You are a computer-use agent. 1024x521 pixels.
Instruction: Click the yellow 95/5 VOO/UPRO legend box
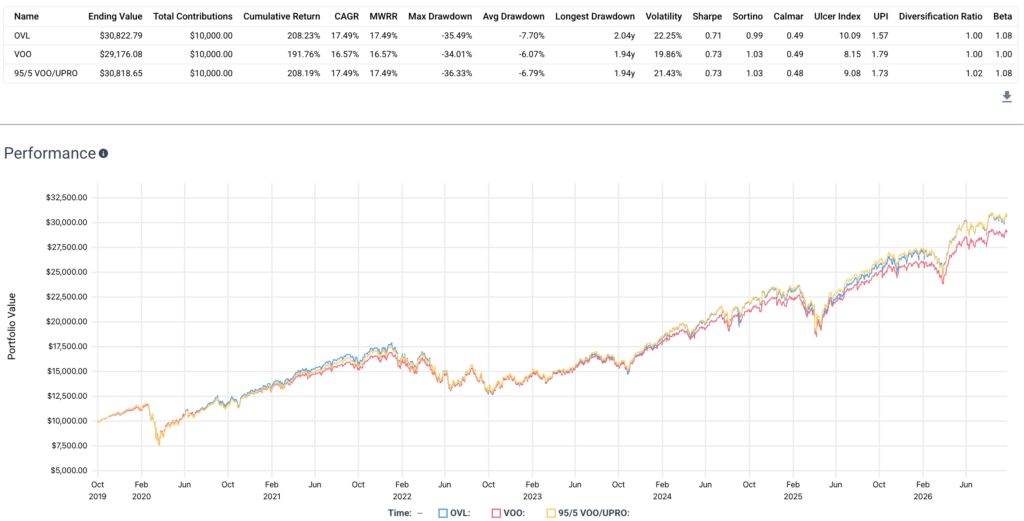[551, 513]
